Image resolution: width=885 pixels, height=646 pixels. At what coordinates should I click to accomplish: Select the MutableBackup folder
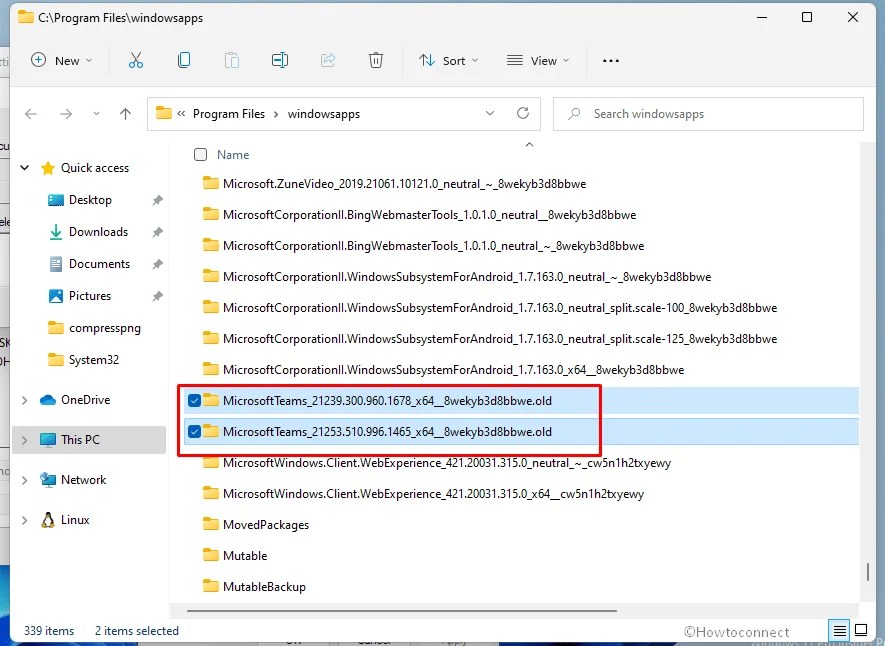pos(264,587)
